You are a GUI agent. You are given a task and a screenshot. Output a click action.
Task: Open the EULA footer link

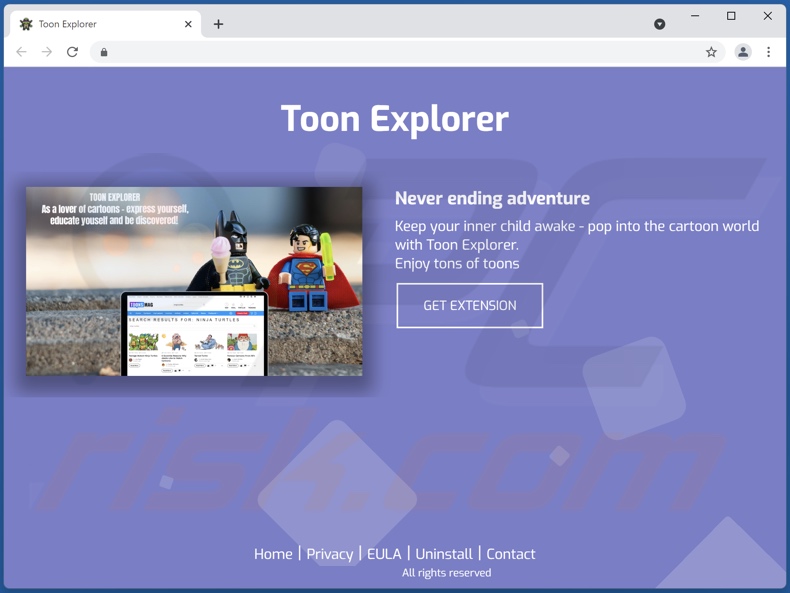pos(384,554)
